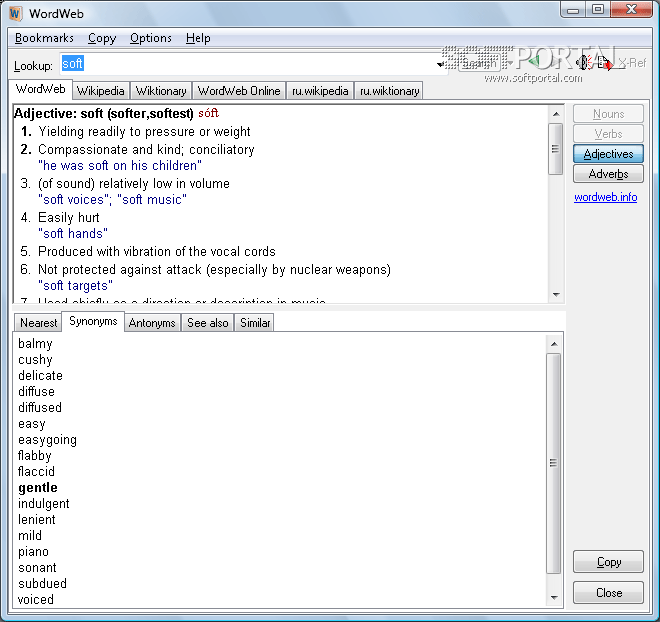Select the Antonyms tab

coord(152,323)
